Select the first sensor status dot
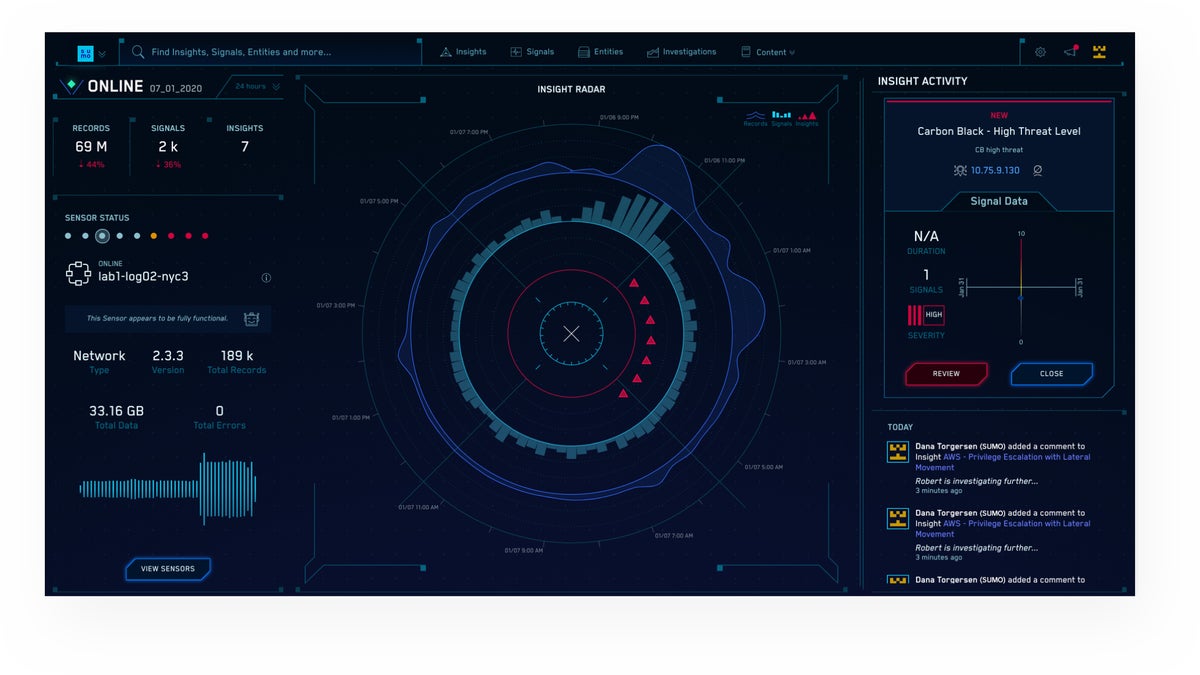1200x675 pixels. (x=68, y=237)
